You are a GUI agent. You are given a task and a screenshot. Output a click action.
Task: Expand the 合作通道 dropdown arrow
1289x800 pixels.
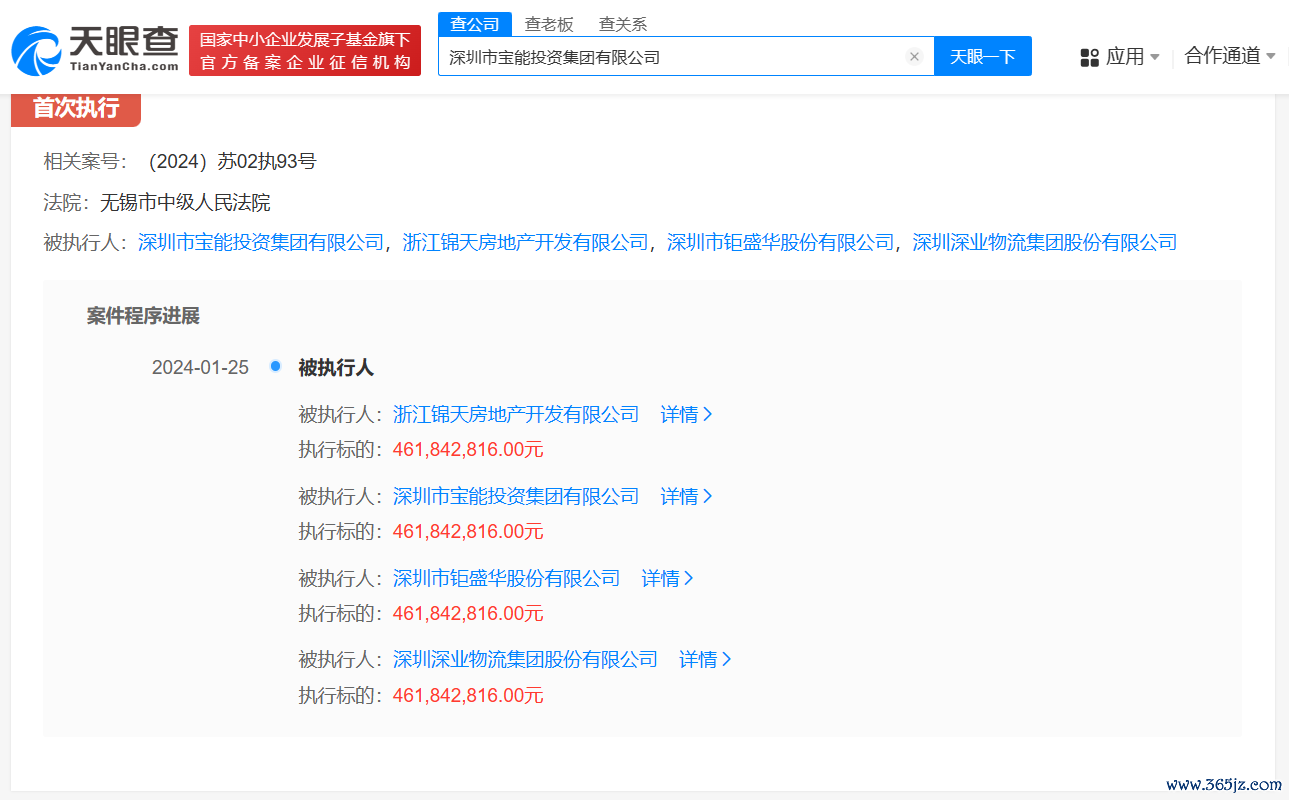1271,56
